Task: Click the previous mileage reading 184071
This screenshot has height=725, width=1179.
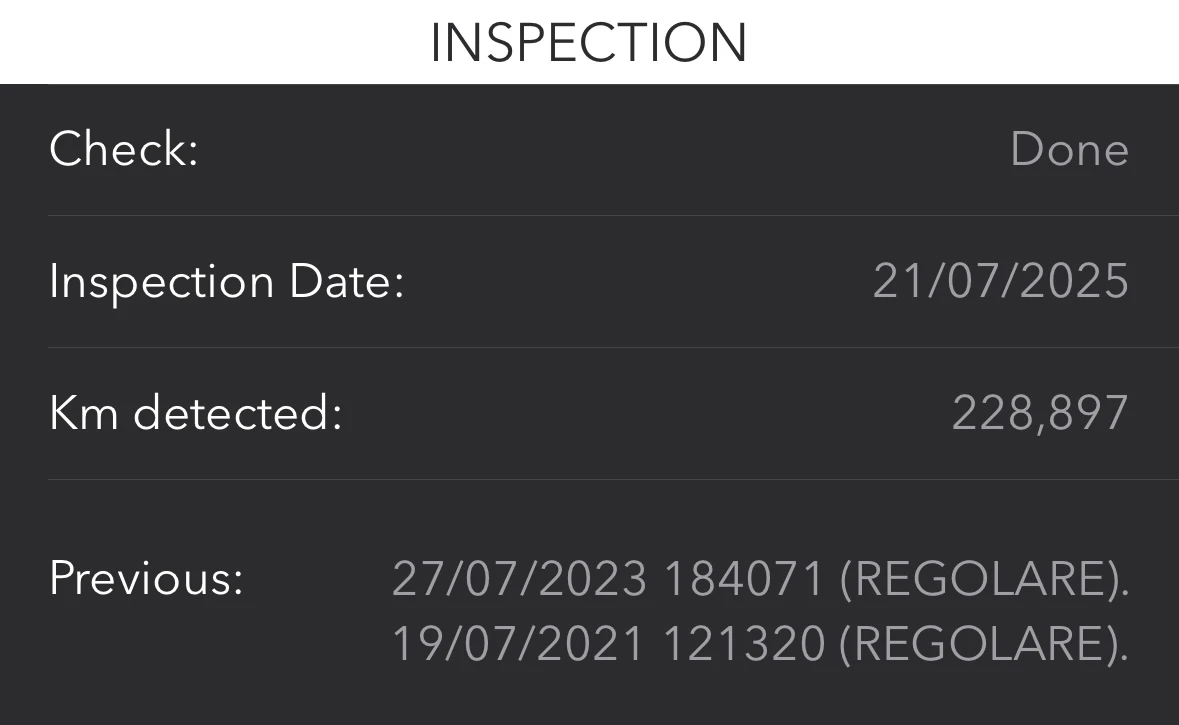Action: (744, 579)
